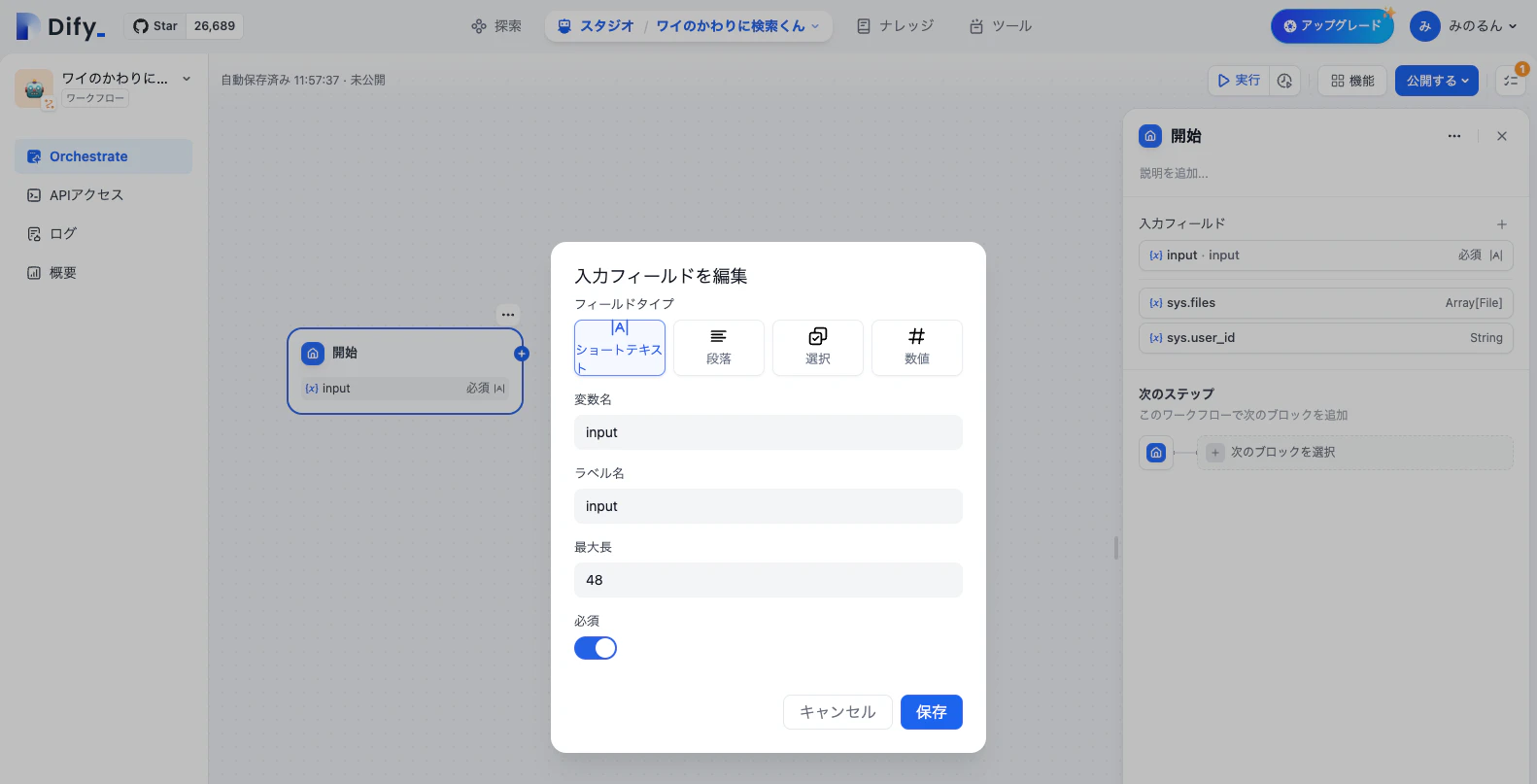This screenshot has height=784, width=1537.
Task: Open the ツール tab
Action: pyautogui.click(x=1001, y=26)
